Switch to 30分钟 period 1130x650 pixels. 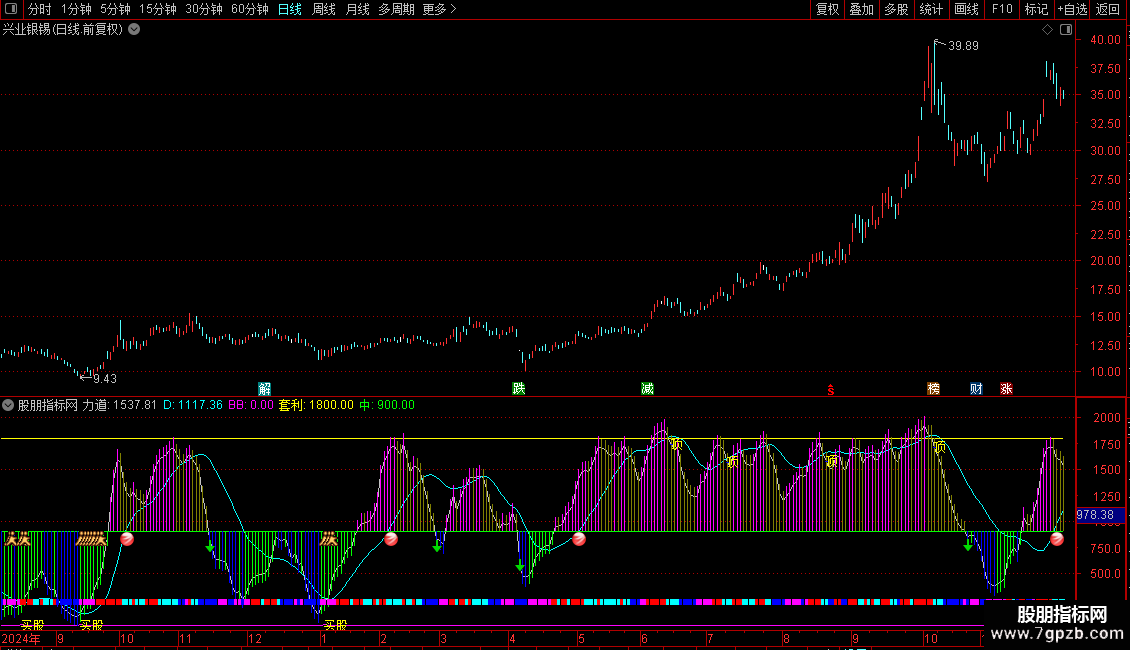[x=204, y=9]
